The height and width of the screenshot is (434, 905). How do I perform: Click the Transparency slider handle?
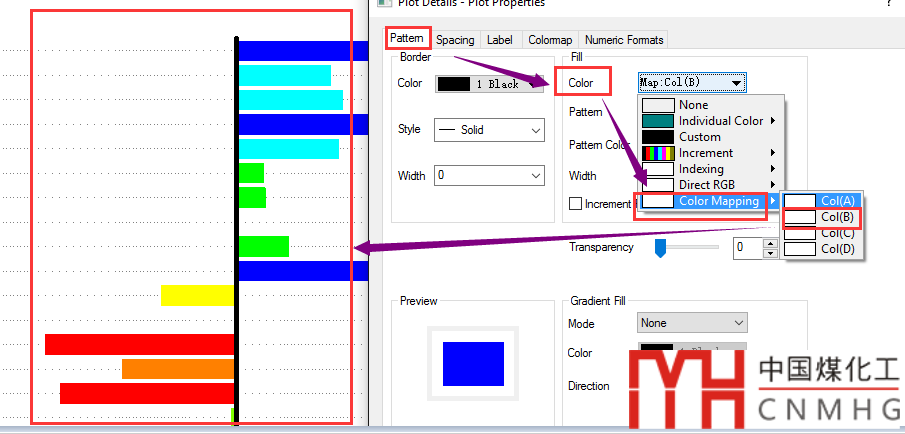point(660,247)
